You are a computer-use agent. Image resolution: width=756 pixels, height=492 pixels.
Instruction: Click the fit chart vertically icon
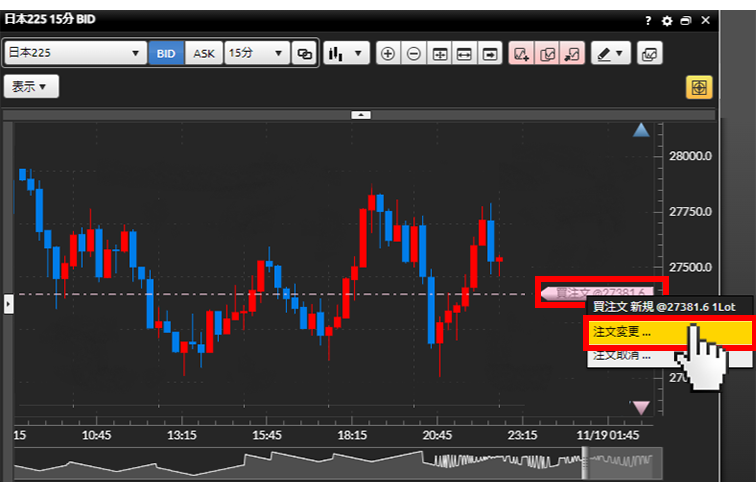[x=439, y=53]
